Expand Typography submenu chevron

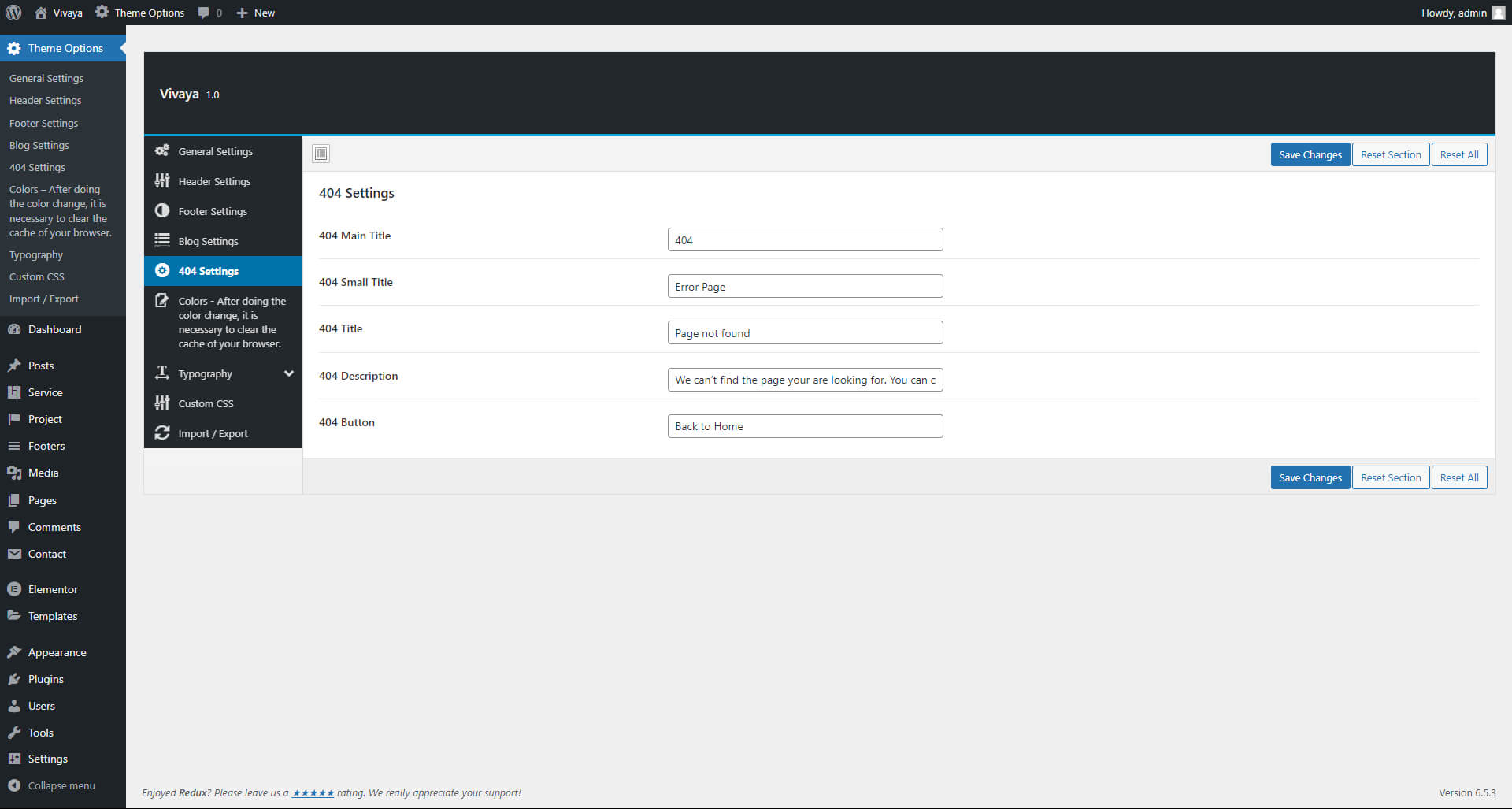coord(289,373)
